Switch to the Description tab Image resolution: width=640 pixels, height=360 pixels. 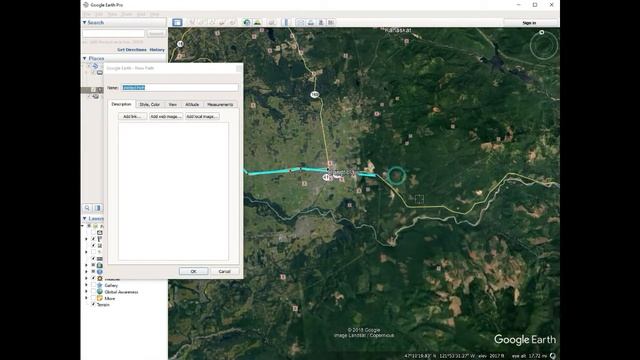122,104
